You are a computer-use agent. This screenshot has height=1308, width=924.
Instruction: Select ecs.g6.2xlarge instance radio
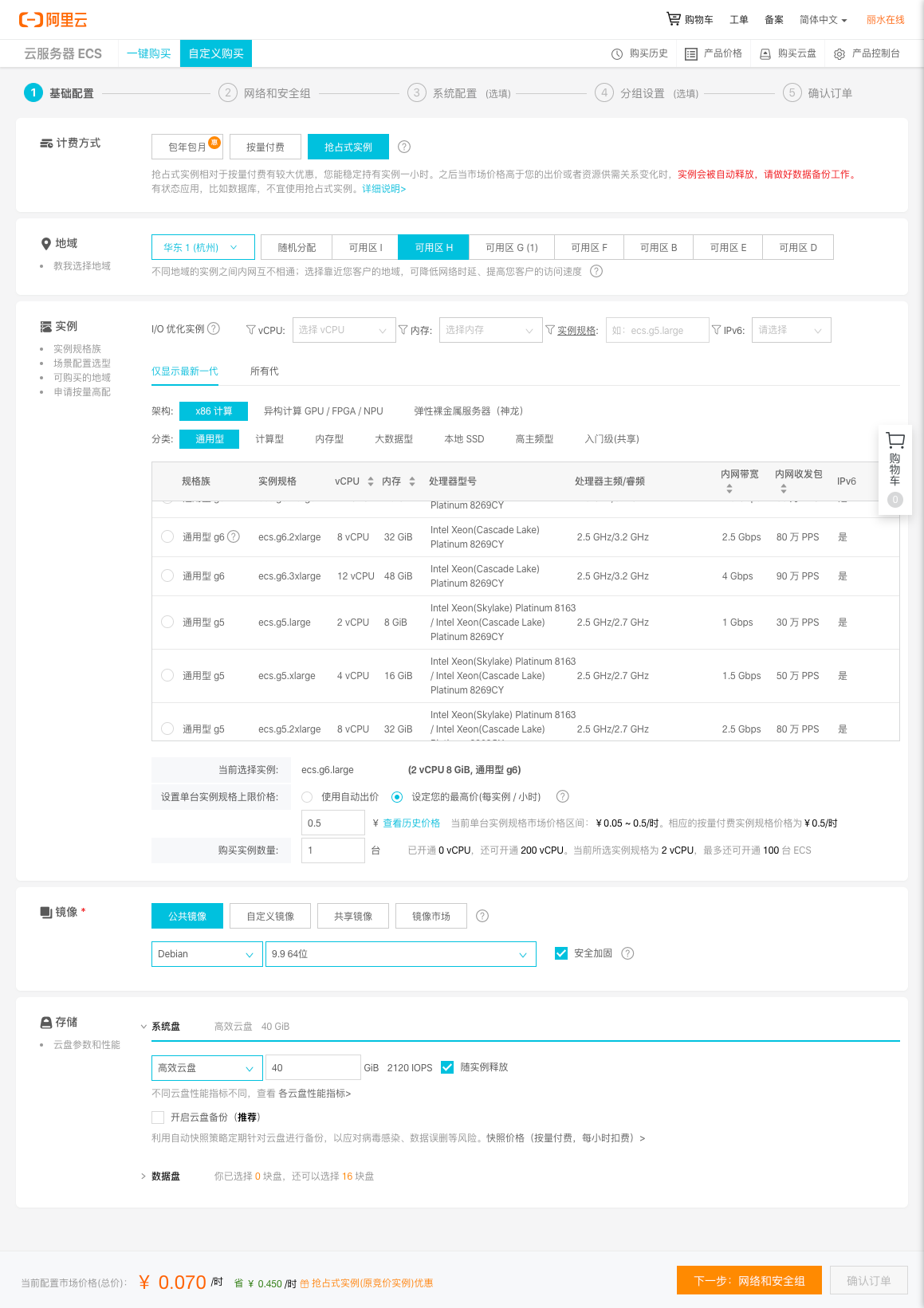click(167, 536)
